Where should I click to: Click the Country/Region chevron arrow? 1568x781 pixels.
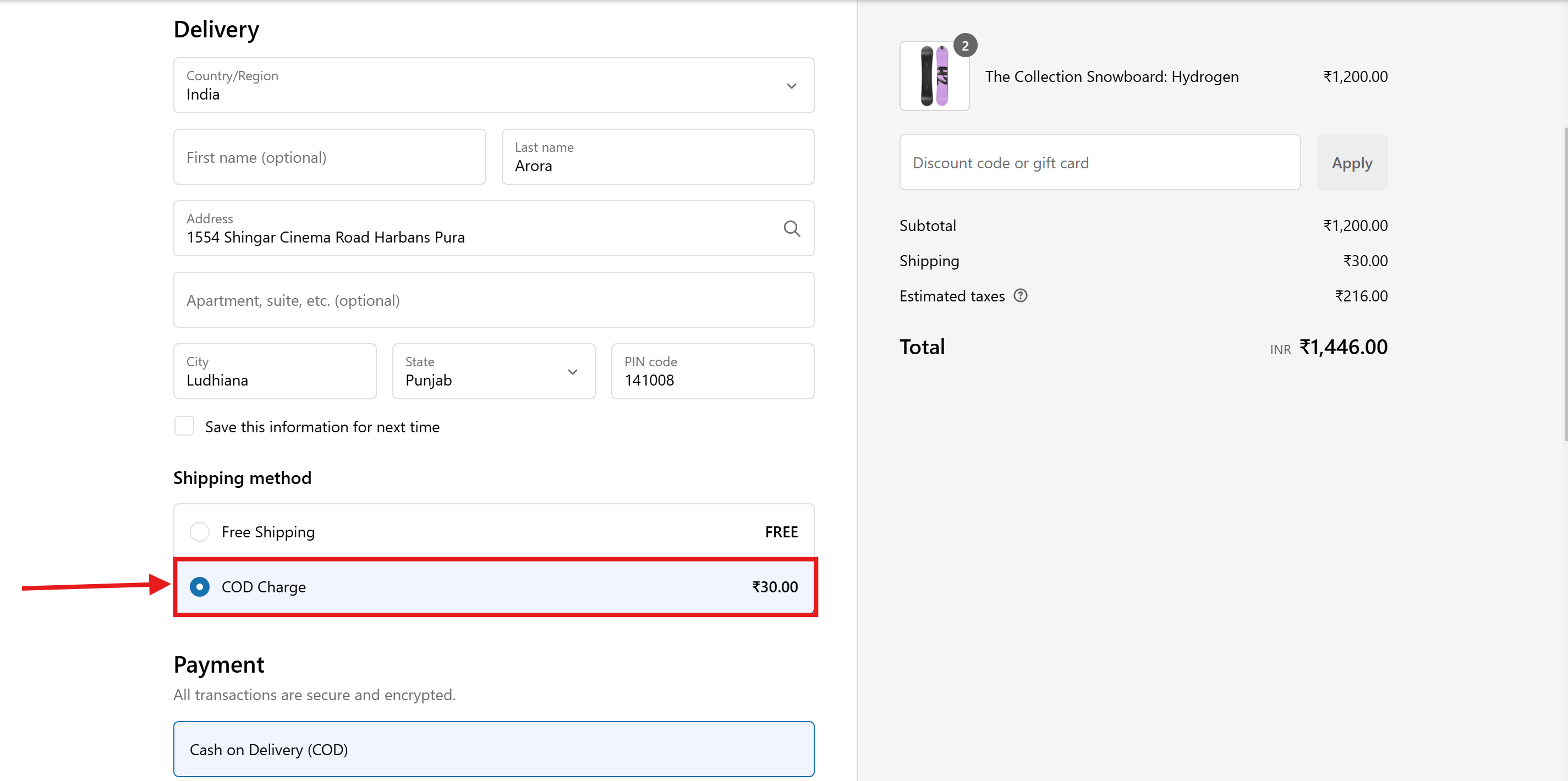791,86
